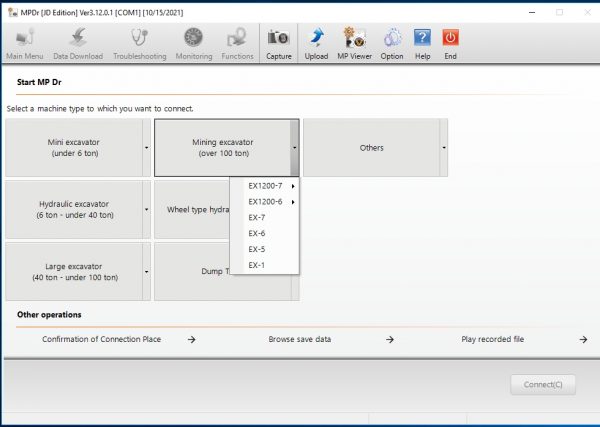Choose EX-1 from the model list
This screenshot has width=600, height=427.
pyautogui.click(x=265, y=265)
